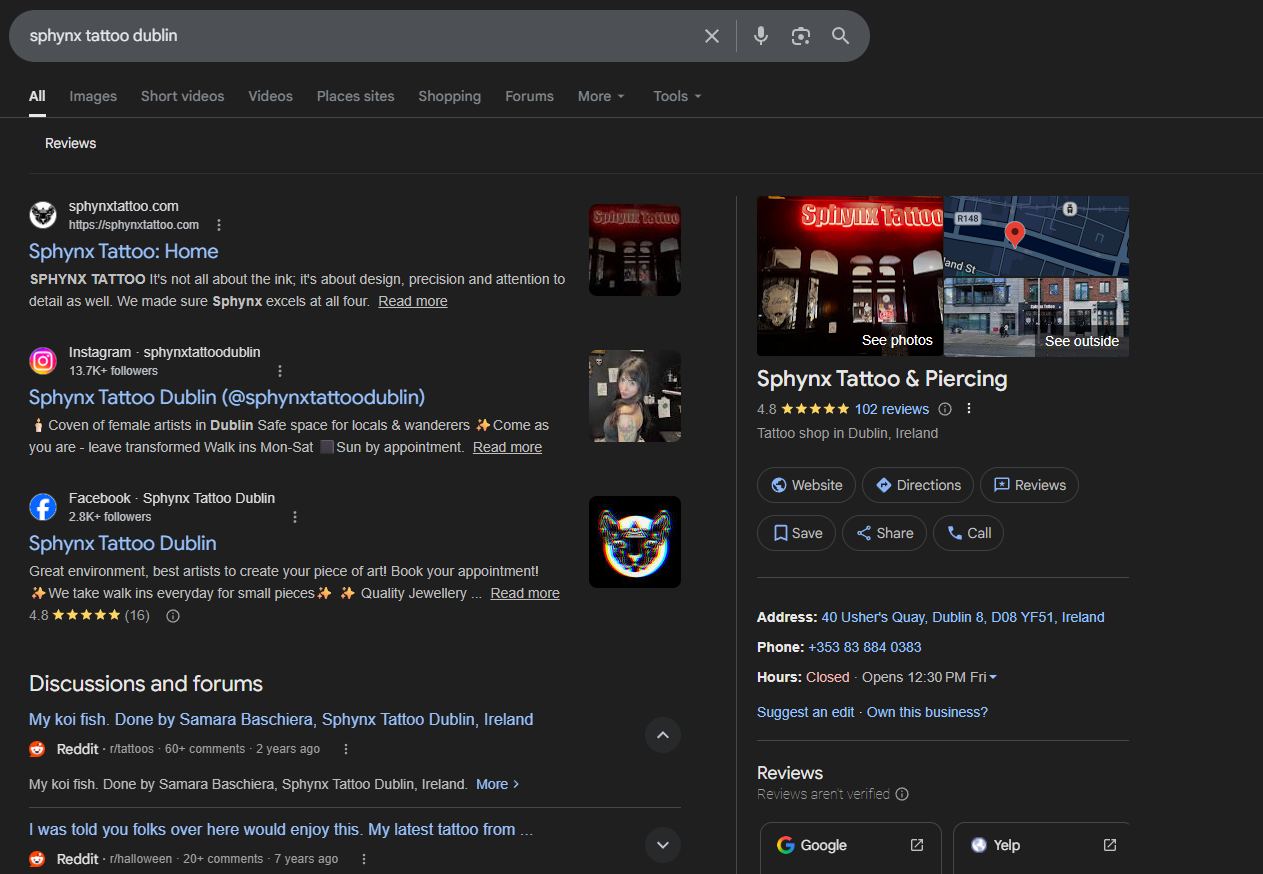Click the info icon beside the Facebook 4.8 rating
Screen dimensions: 1263x874
pyautogui.click(x=171, y=615)
